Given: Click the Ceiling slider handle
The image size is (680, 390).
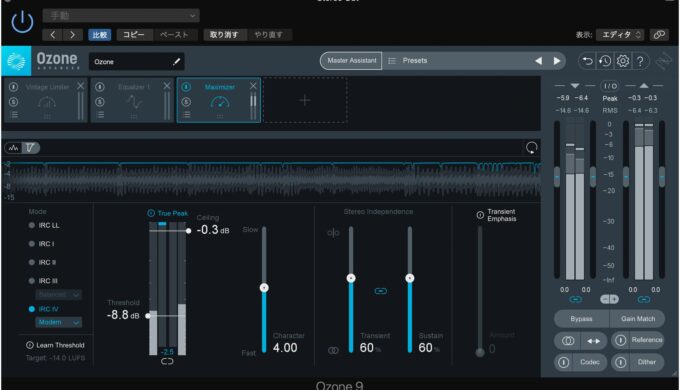Looking at the screenshot, I should [188, 231].
